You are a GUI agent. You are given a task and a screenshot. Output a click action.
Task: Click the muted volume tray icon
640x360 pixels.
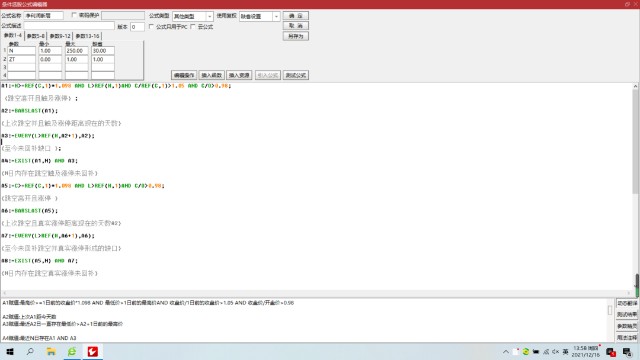click(556, 352)
